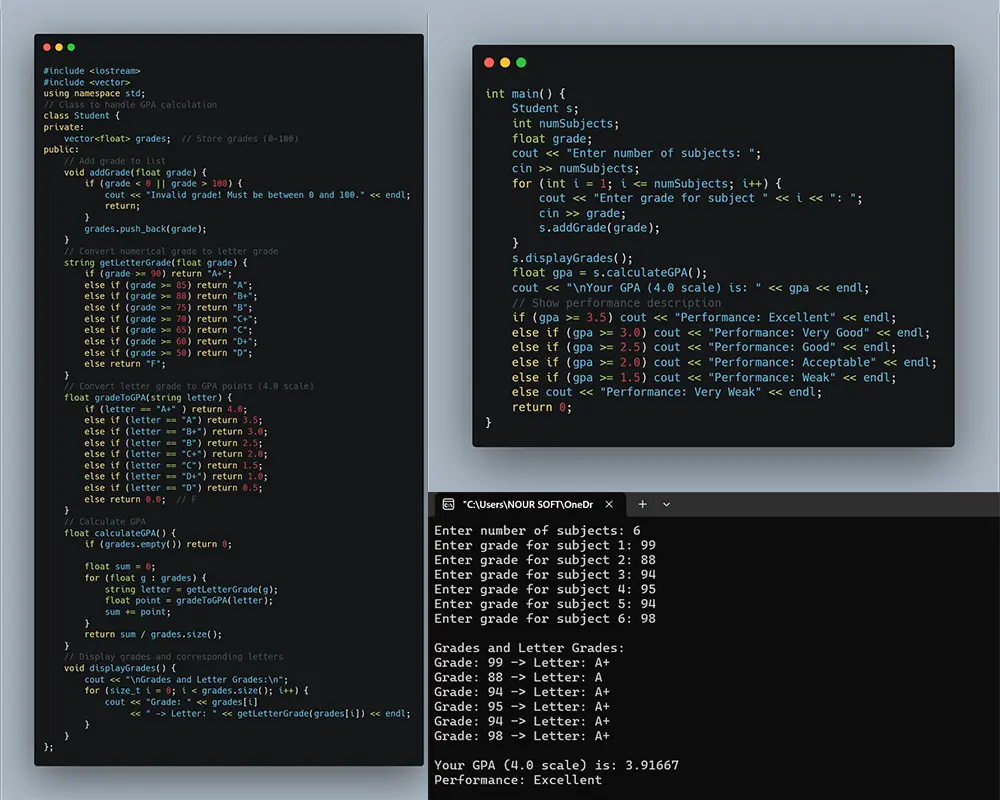
Task: Click the 'string letter = getLetterGrade(g);' line
Action: pyautogui.click(x=191, y=589)
